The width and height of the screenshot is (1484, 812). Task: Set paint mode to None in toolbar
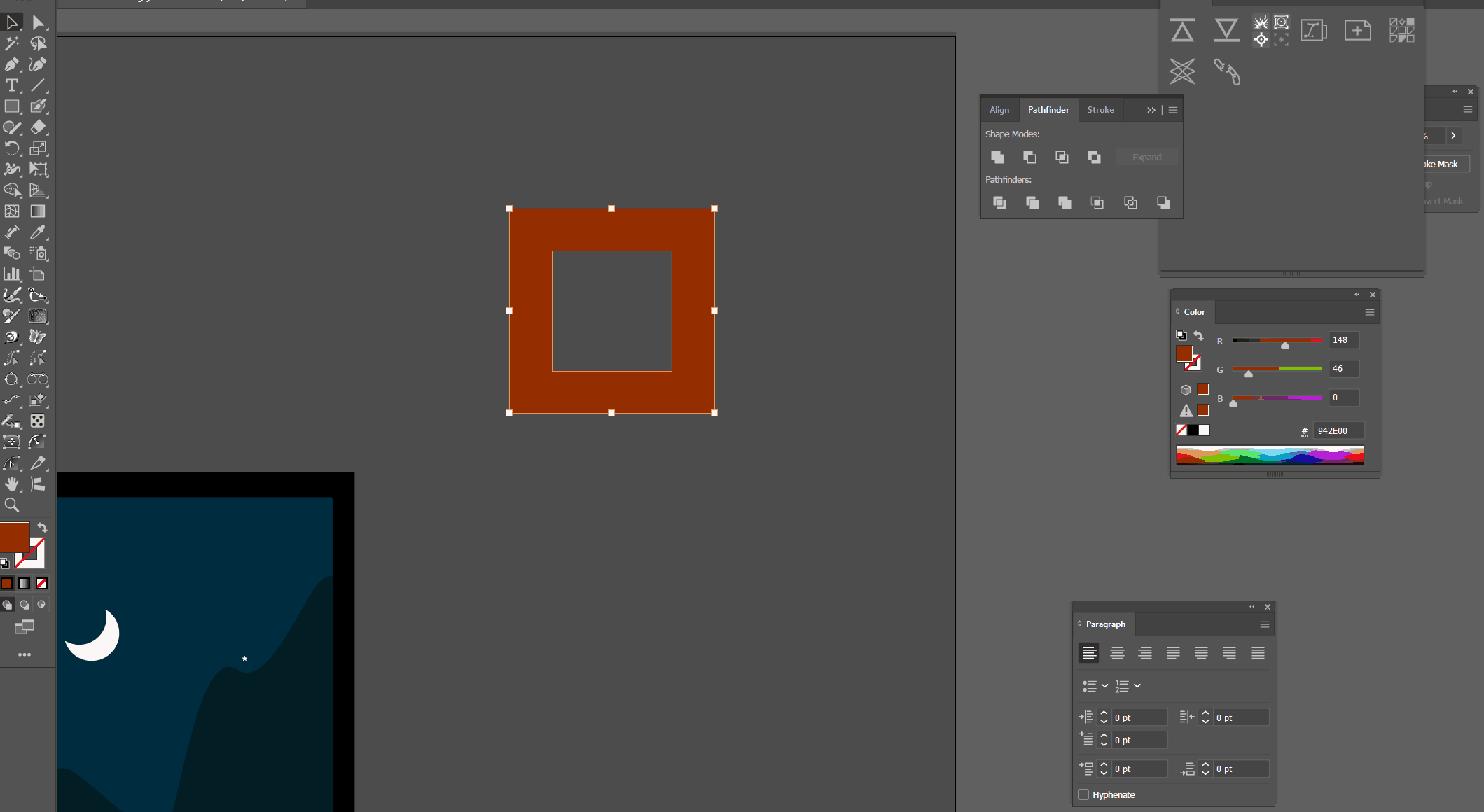(42, 583)
